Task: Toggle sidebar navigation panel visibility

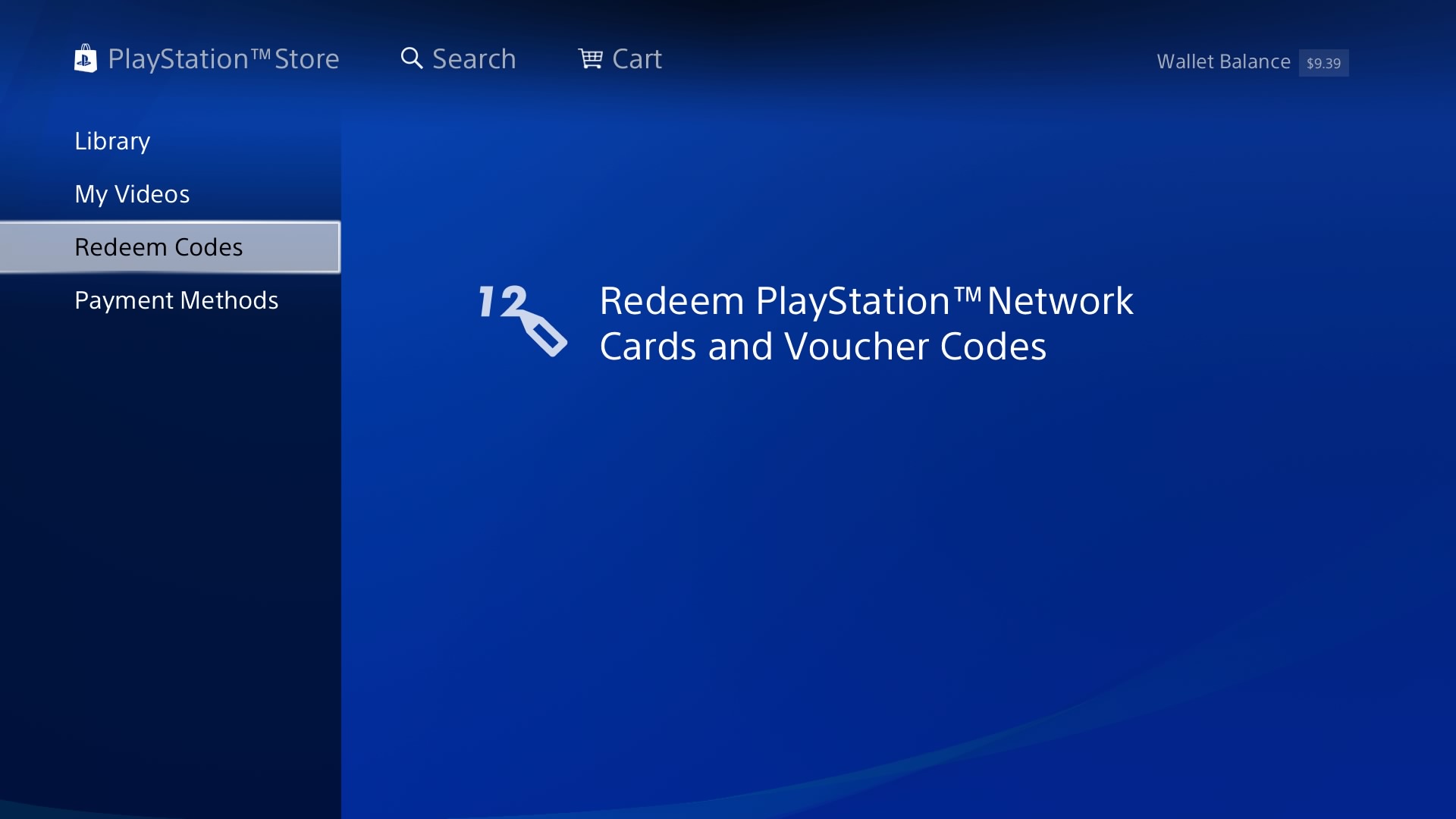Action: click(x=85, y=57)
